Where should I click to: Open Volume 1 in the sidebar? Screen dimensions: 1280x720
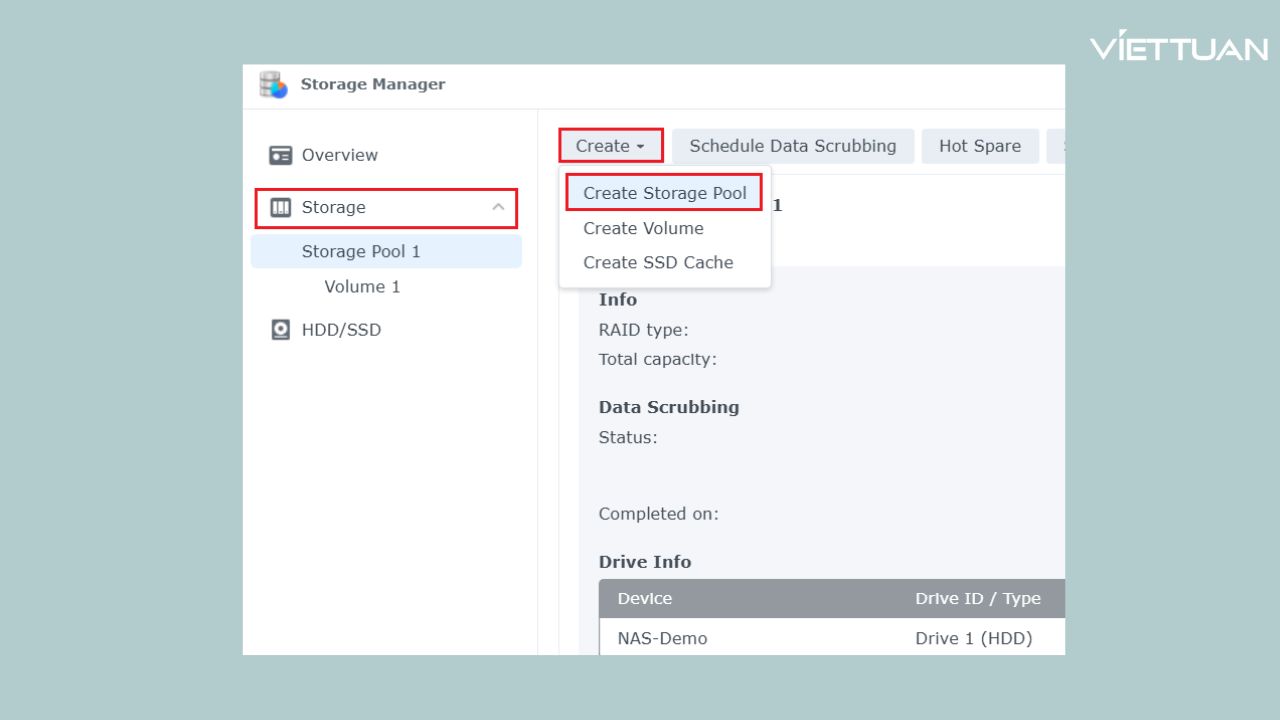362,287
